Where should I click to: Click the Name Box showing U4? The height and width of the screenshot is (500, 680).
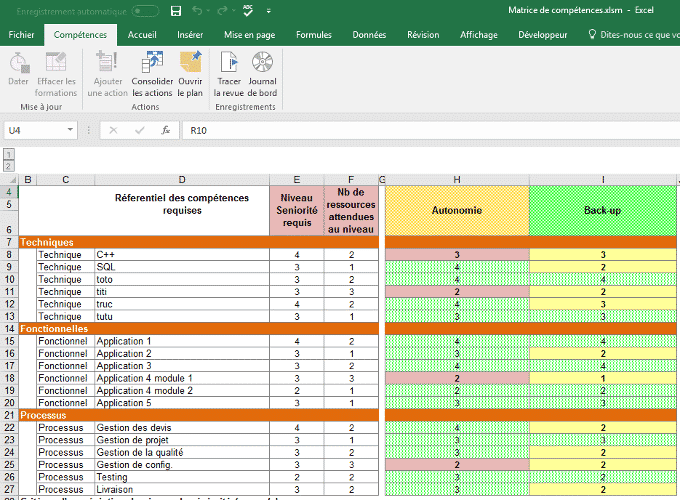click(36, 130)
